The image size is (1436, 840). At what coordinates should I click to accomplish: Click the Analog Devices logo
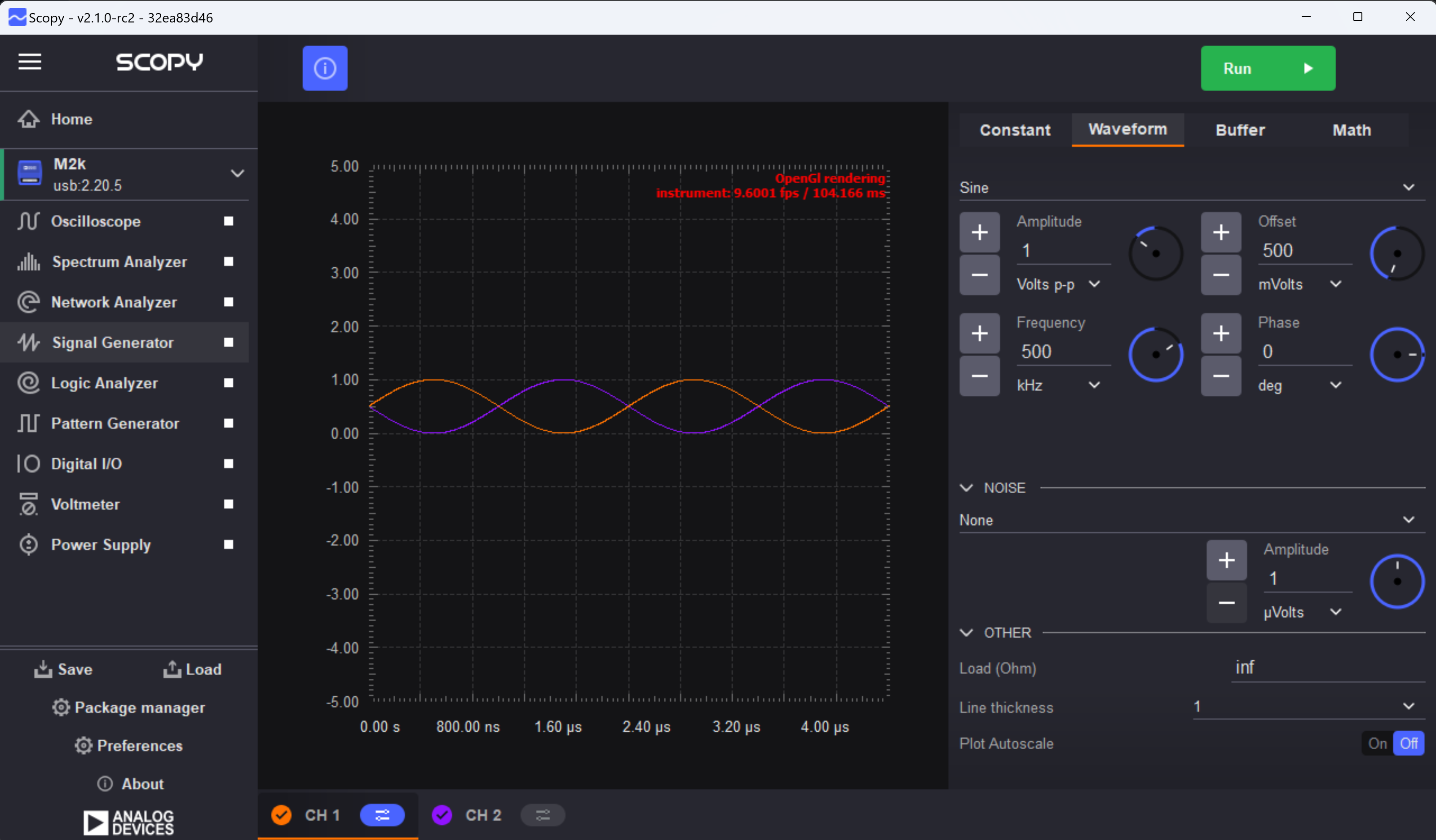tap(129, 822)
